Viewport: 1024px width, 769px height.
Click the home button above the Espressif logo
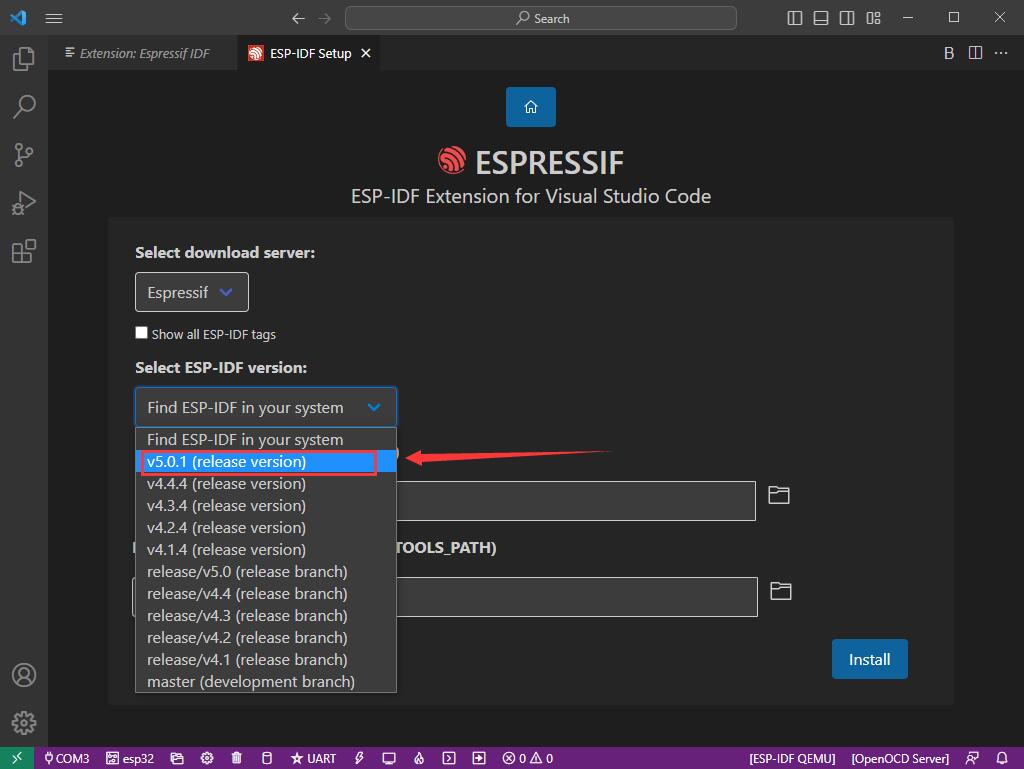click(530, 107)
